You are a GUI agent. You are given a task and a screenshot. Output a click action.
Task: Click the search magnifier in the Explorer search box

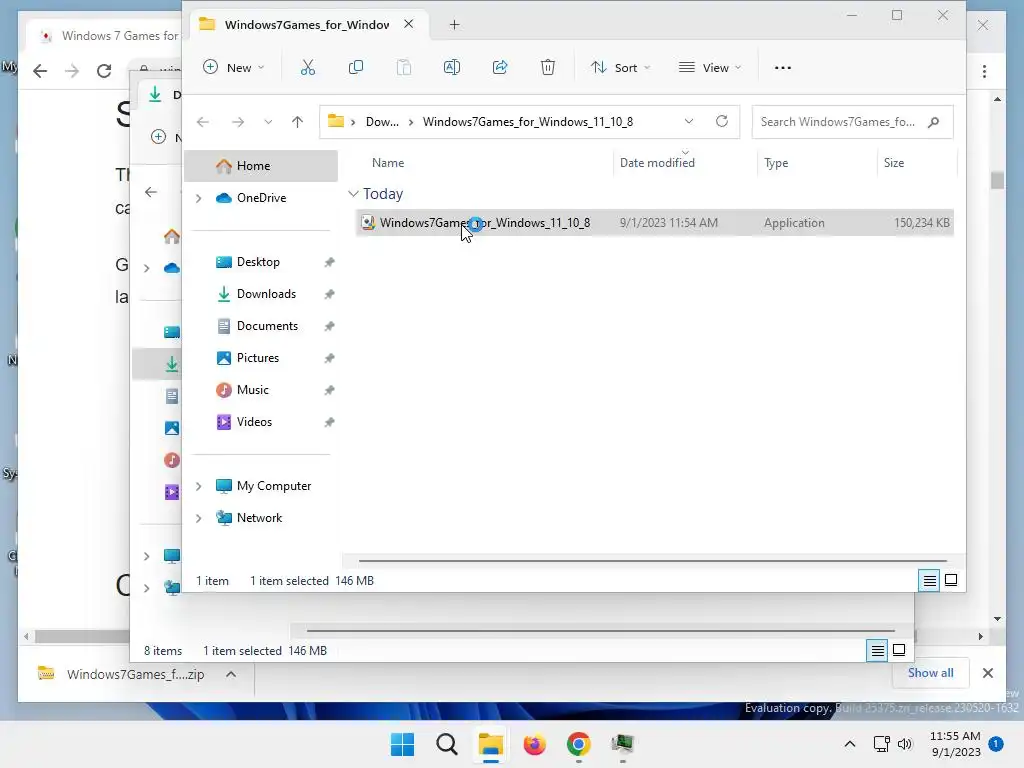(x=934, y=122)
